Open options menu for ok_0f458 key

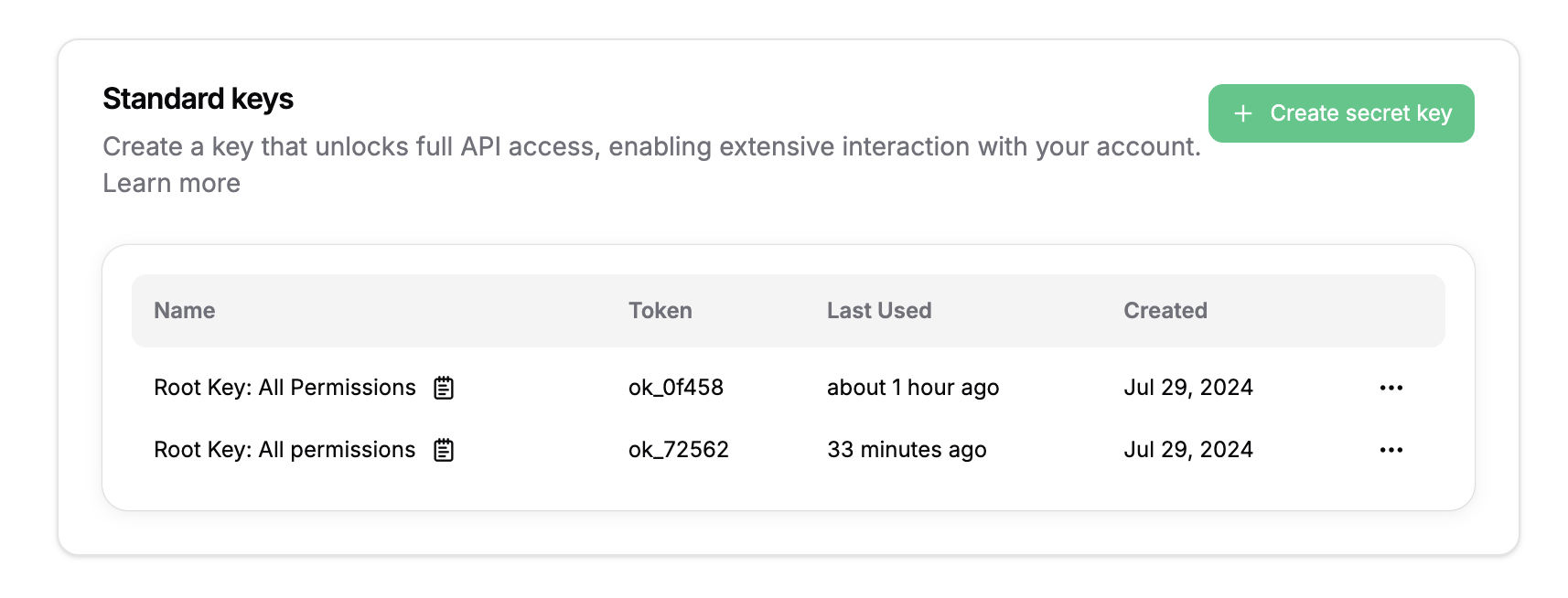(x=1391, y=388)
